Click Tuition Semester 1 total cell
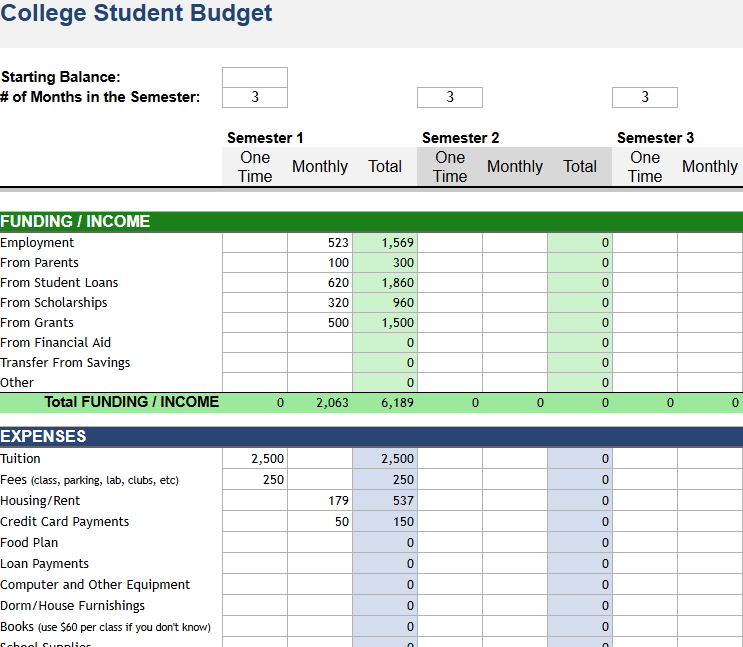The height and width of the screenshot is (647, 743). [x=385, y=459]
